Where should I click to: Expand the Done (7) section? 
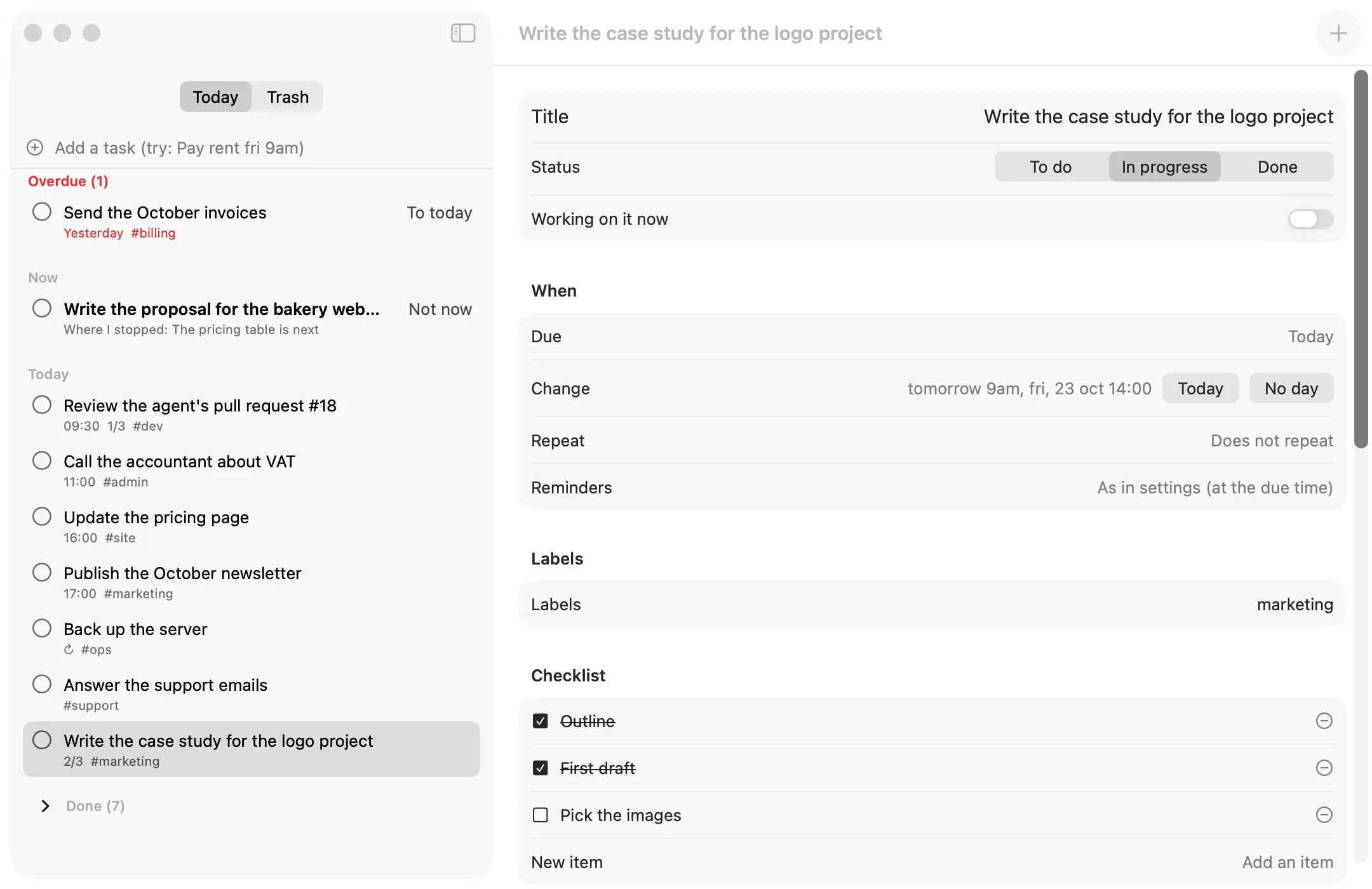tap(45, 806)
